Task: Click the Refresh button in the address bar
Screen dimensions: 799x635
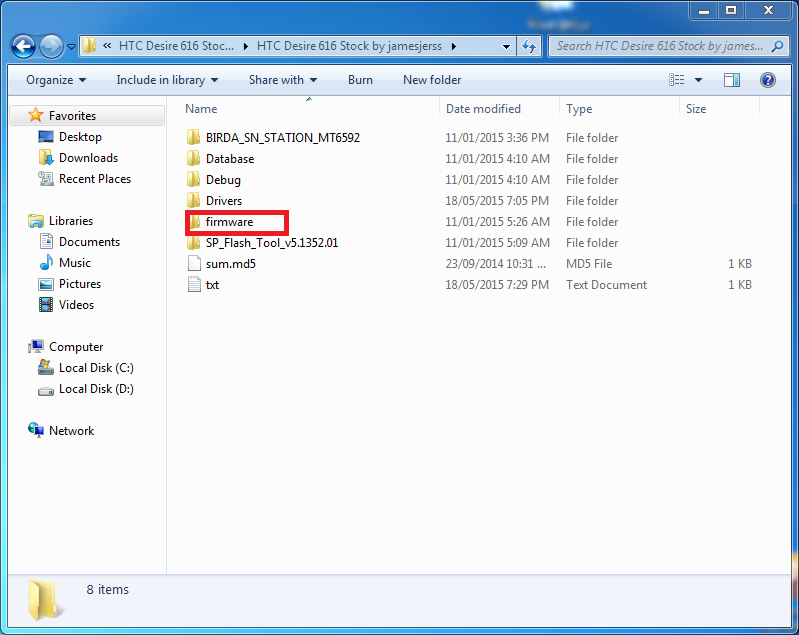Action: point(528,46)
